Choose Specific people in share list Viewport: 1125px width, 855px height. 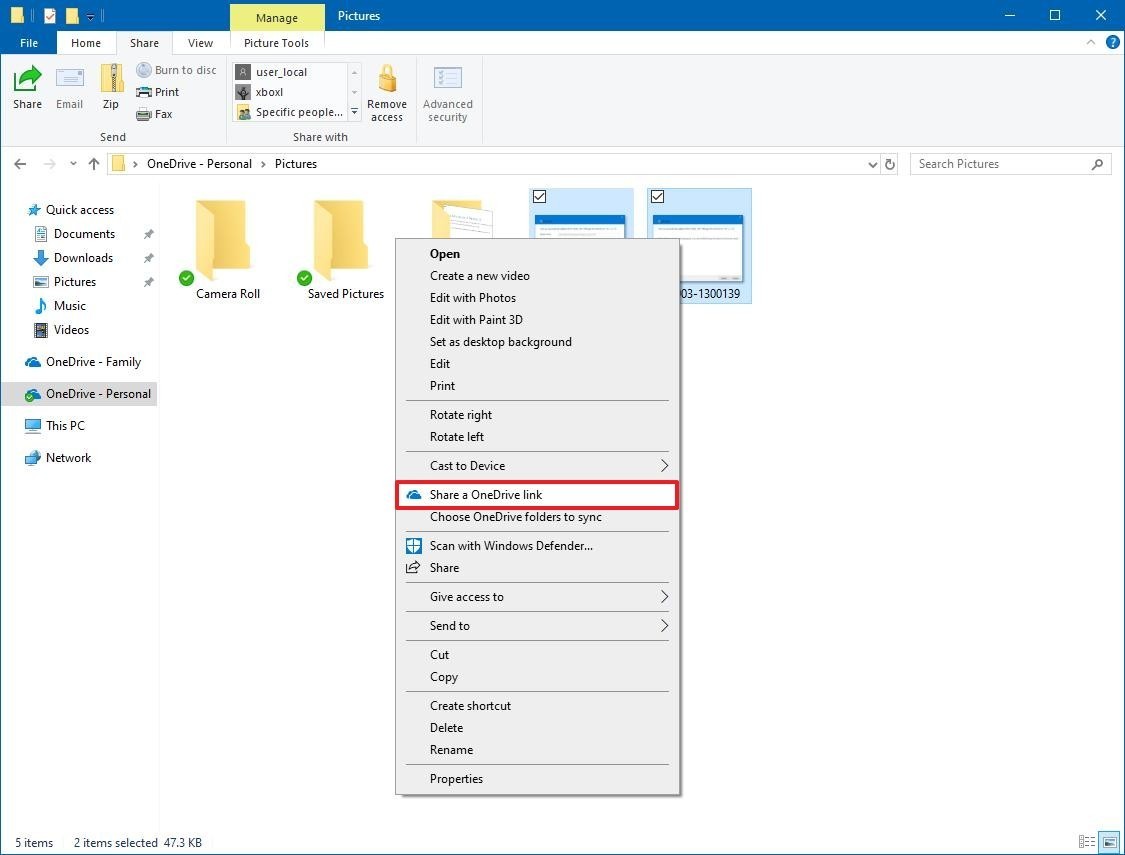coord(291,112)
